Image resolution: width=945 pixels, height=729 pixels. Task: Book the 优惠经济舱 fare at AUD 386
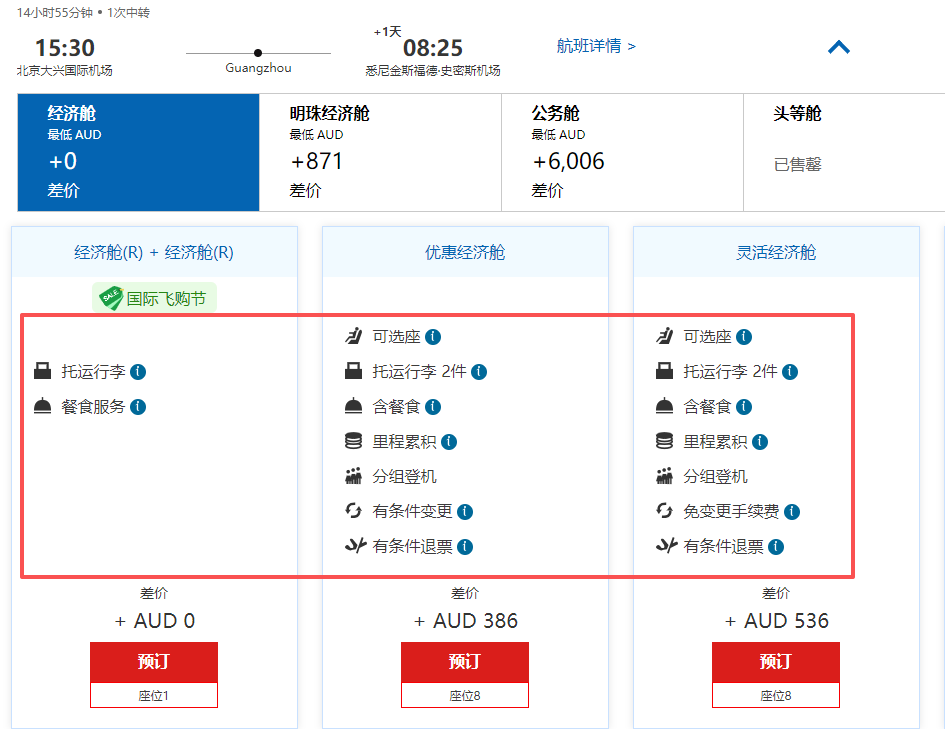[x=465, y=662]
